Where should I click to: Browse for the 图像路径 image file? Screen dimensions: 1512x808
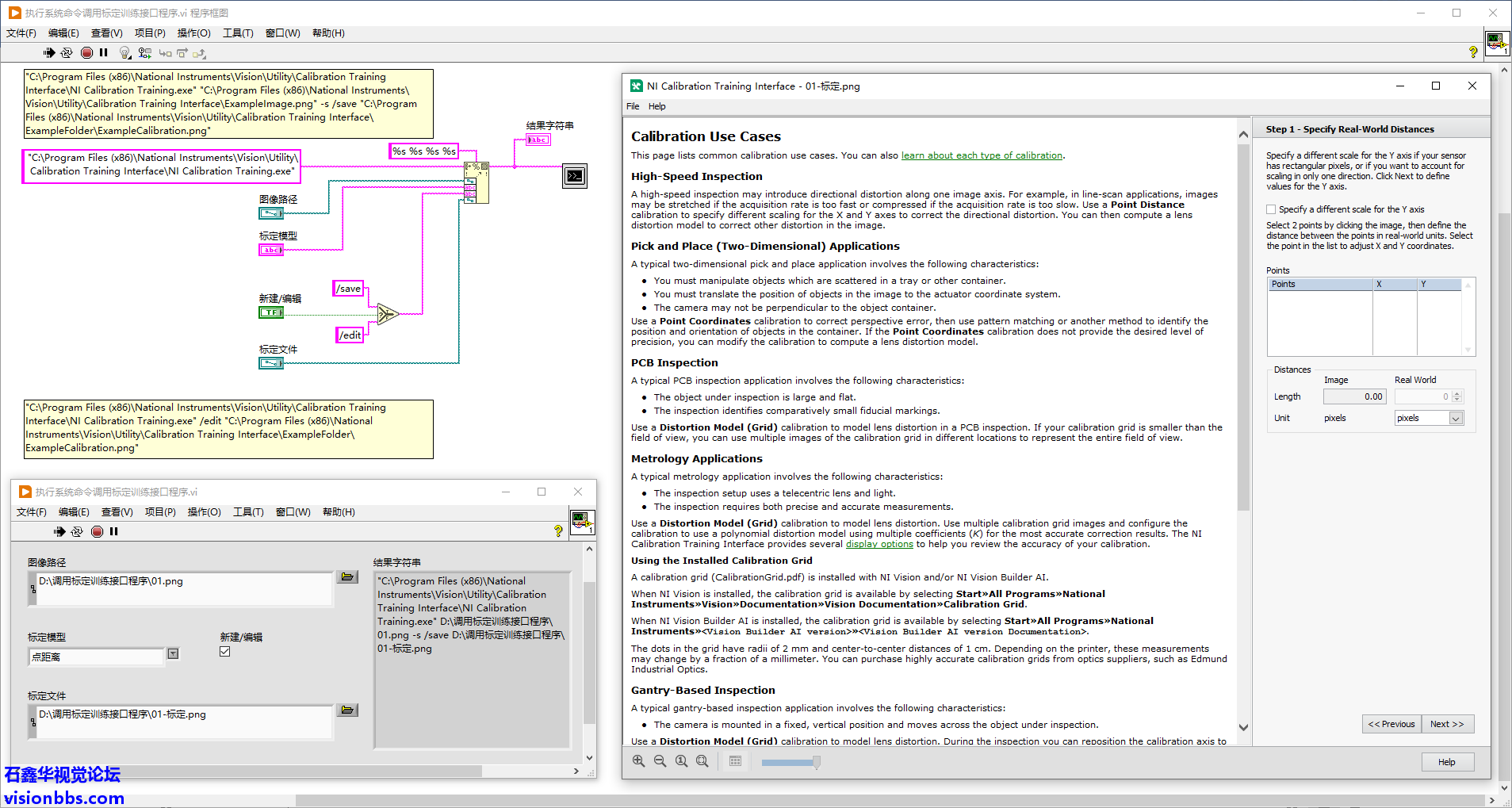click(x=347, y=577)
